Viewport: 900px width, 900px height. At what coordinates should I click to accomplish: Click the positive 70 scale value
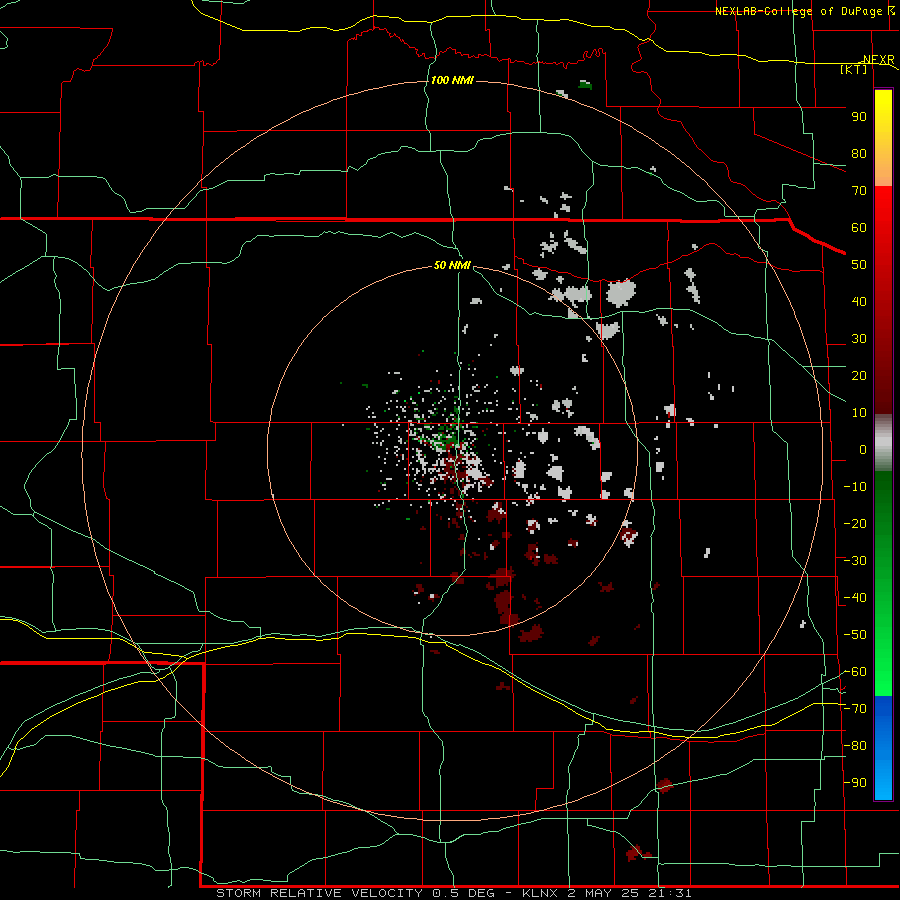(859, 191)
